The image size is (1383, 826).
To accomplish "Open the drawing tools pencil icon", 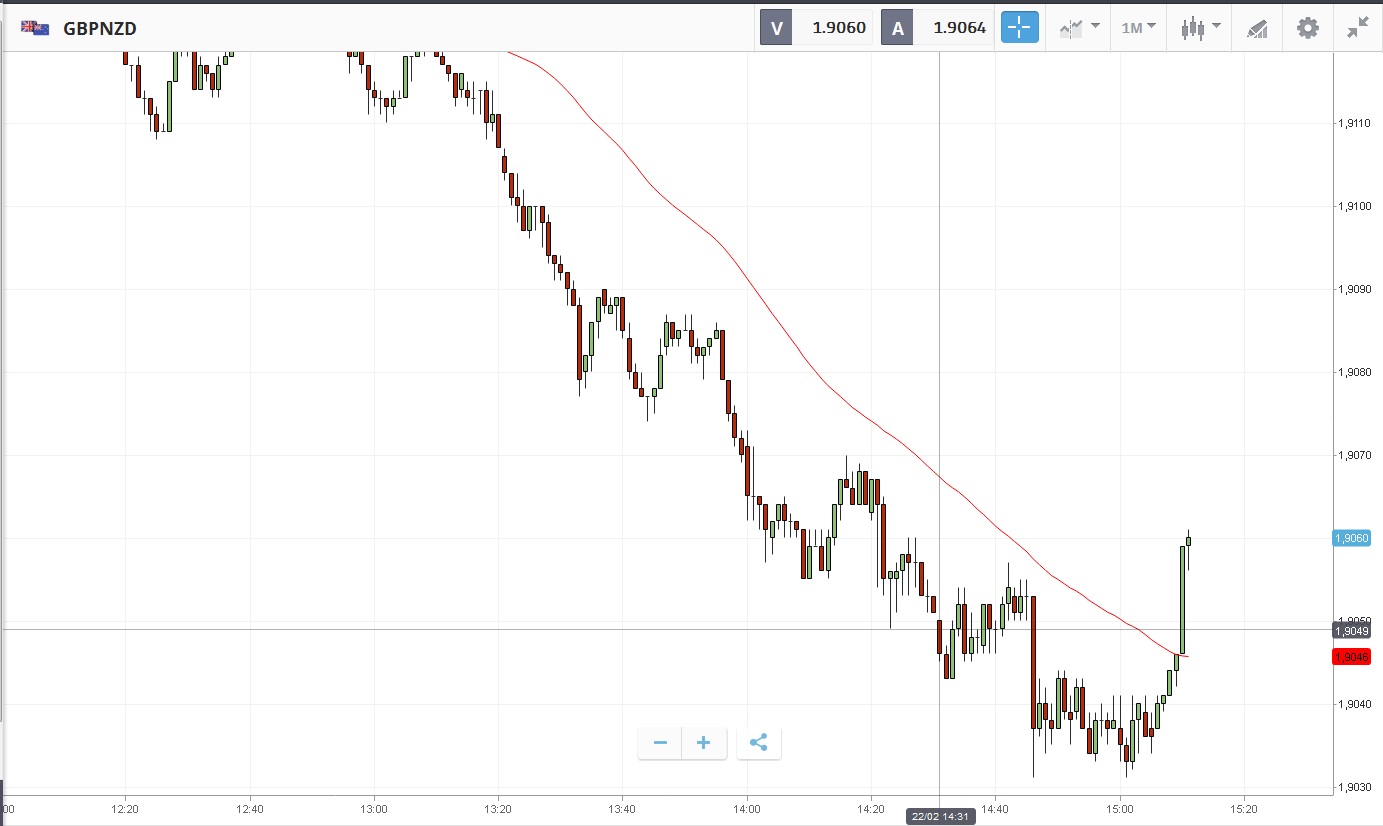I will tap(1257, 28).
